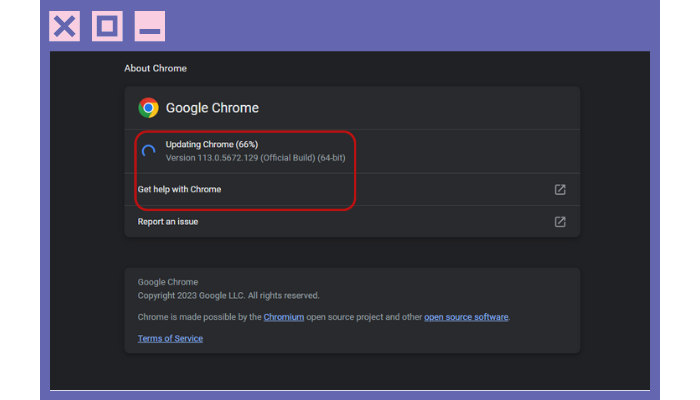The image size is (700, 400).
Task: Open external link icon for Report an issue
Action: tap(560, 221)
